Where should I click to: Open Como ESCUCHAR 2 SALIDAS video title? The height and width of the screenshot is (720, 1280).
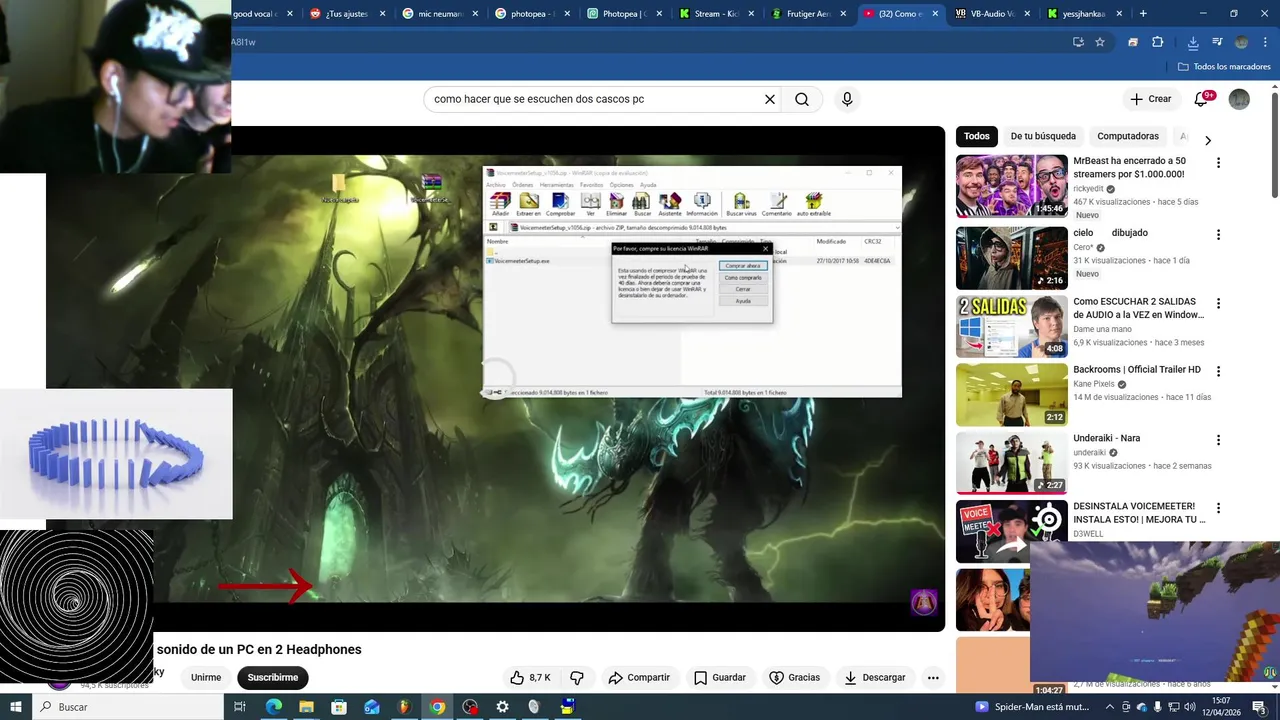coord(1138,308)
